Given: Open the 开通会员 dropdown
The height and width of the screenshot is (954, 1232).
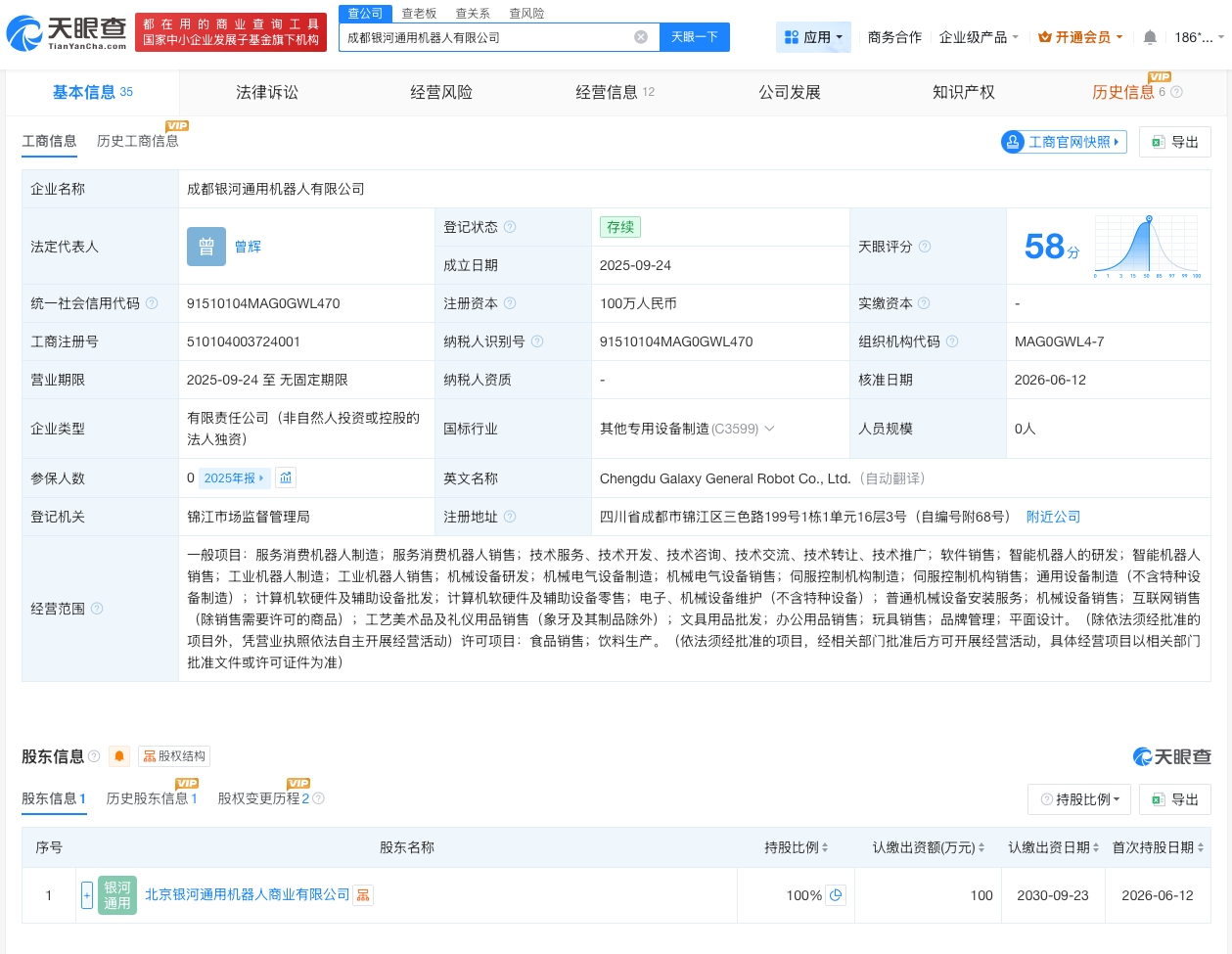Looking at the screenshot, I should pyautogui.click(x=1080, y=37).
